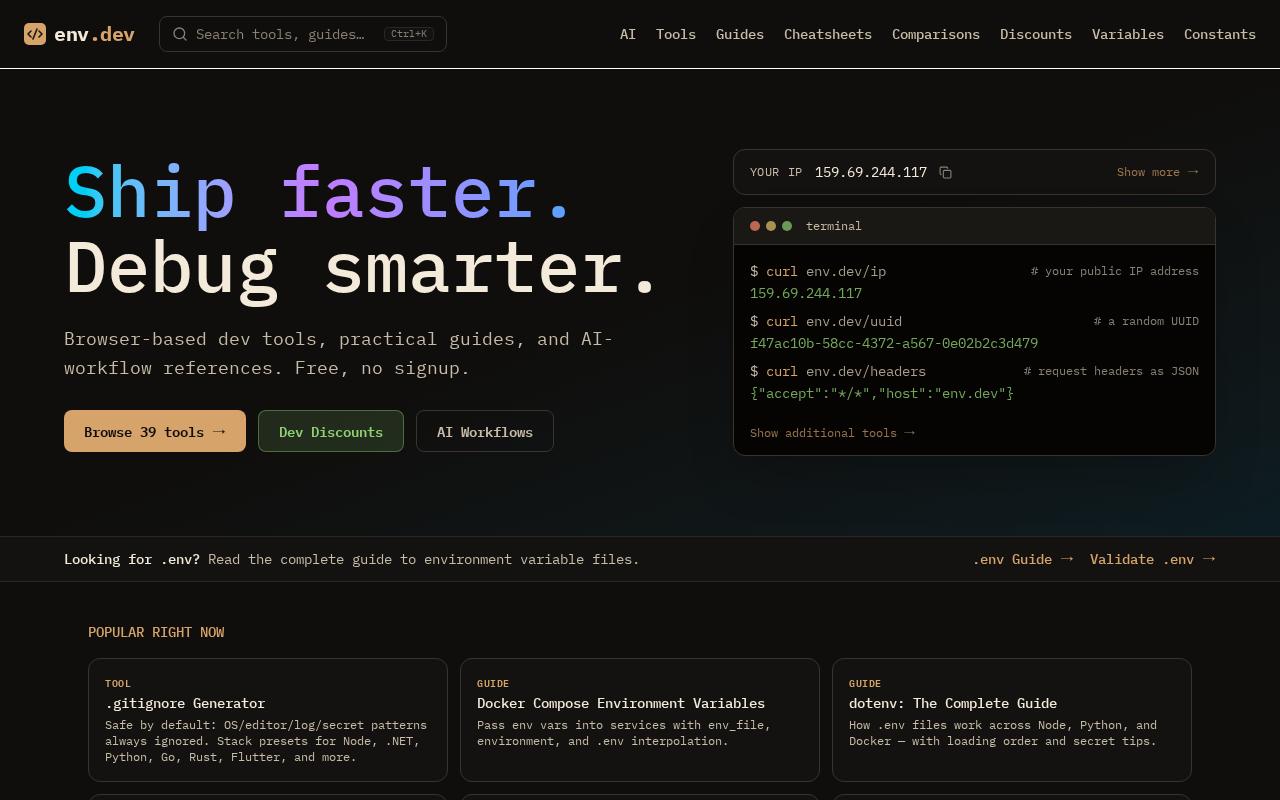Click the green terminal window dot
1280x800 pixels.
[787, 226]
